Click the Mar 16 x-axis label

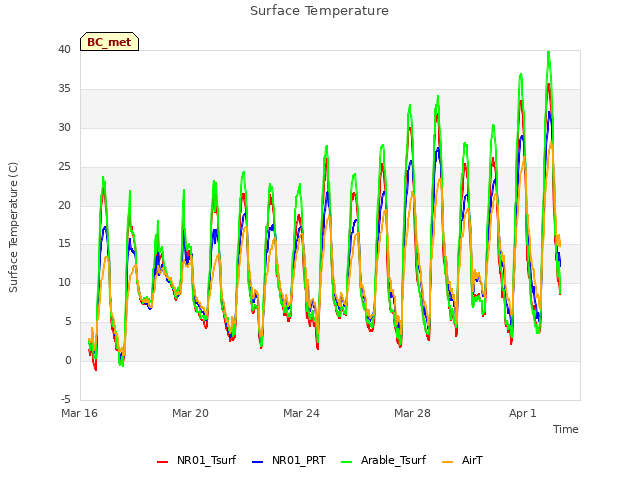[80, 413]
